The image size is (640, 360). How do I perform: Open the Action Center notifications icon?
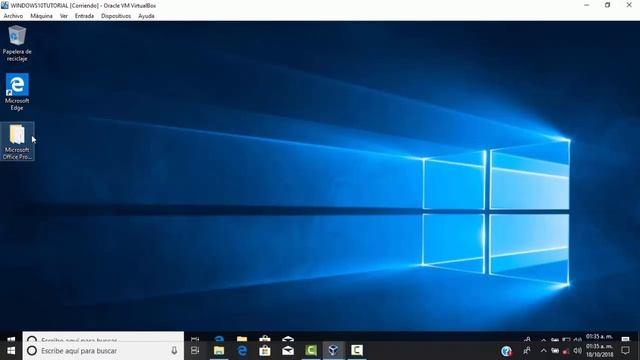click(x=625, y=351)
